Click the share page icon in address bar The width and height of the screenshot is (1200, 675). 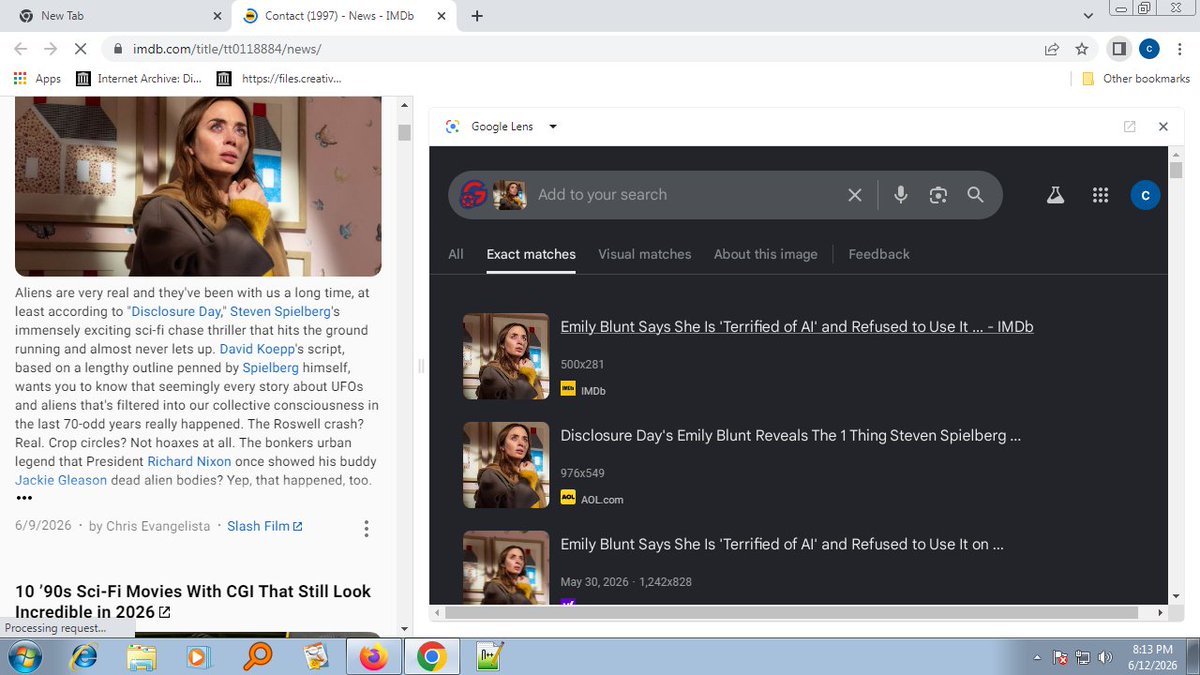(x=1052, y=48)
